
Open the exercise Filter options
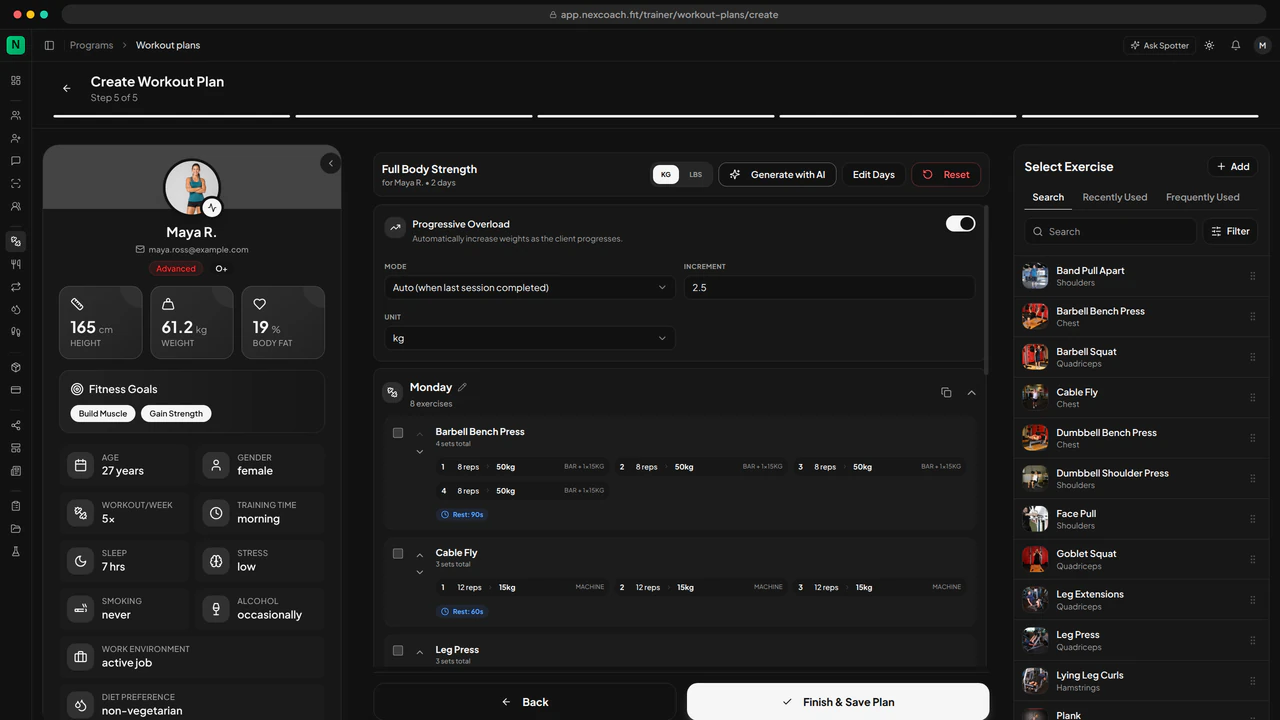pyautogui.click(x=1230, y=231)
